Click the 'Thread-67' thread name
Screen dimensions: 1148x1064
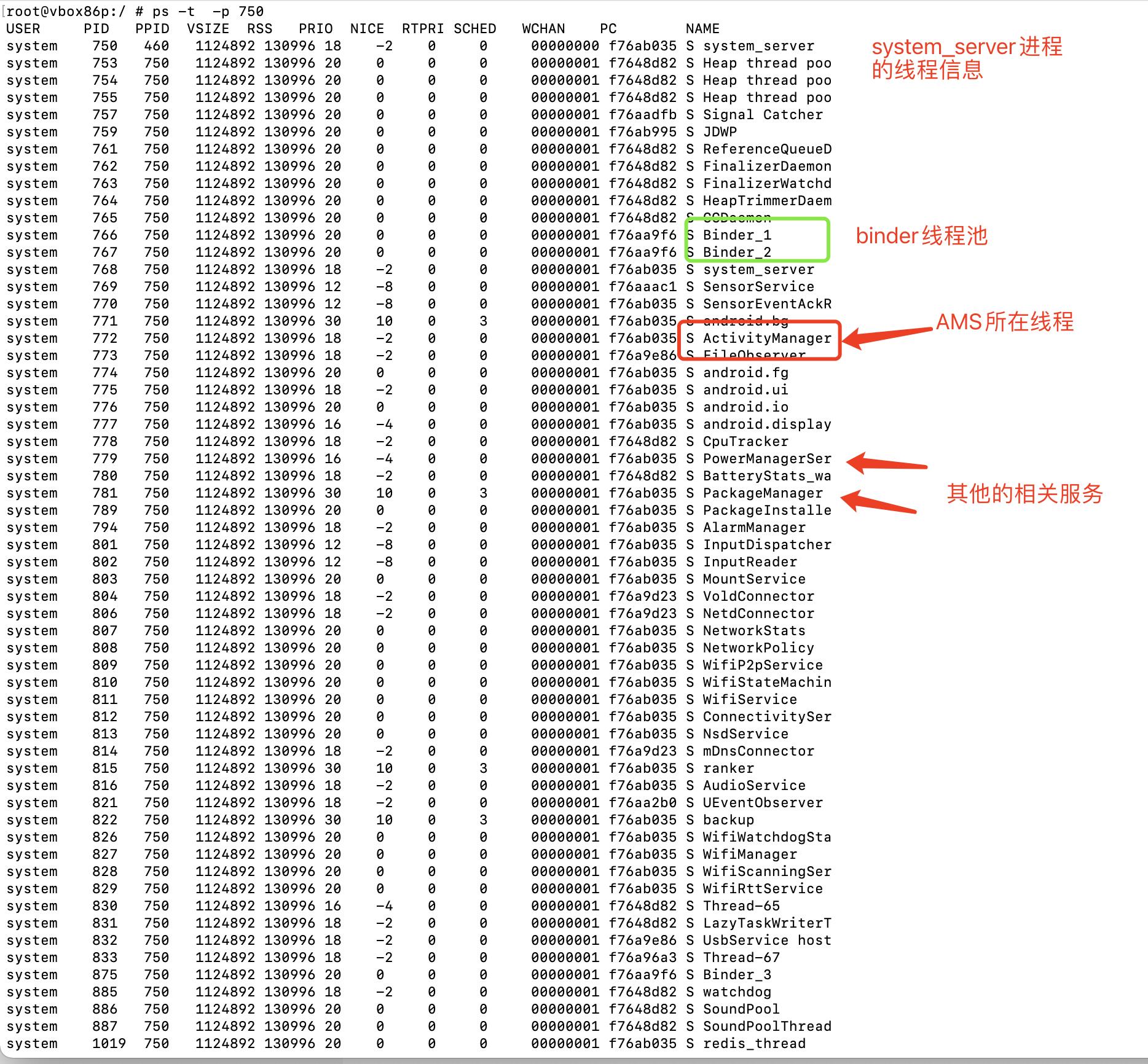point(741,957)
